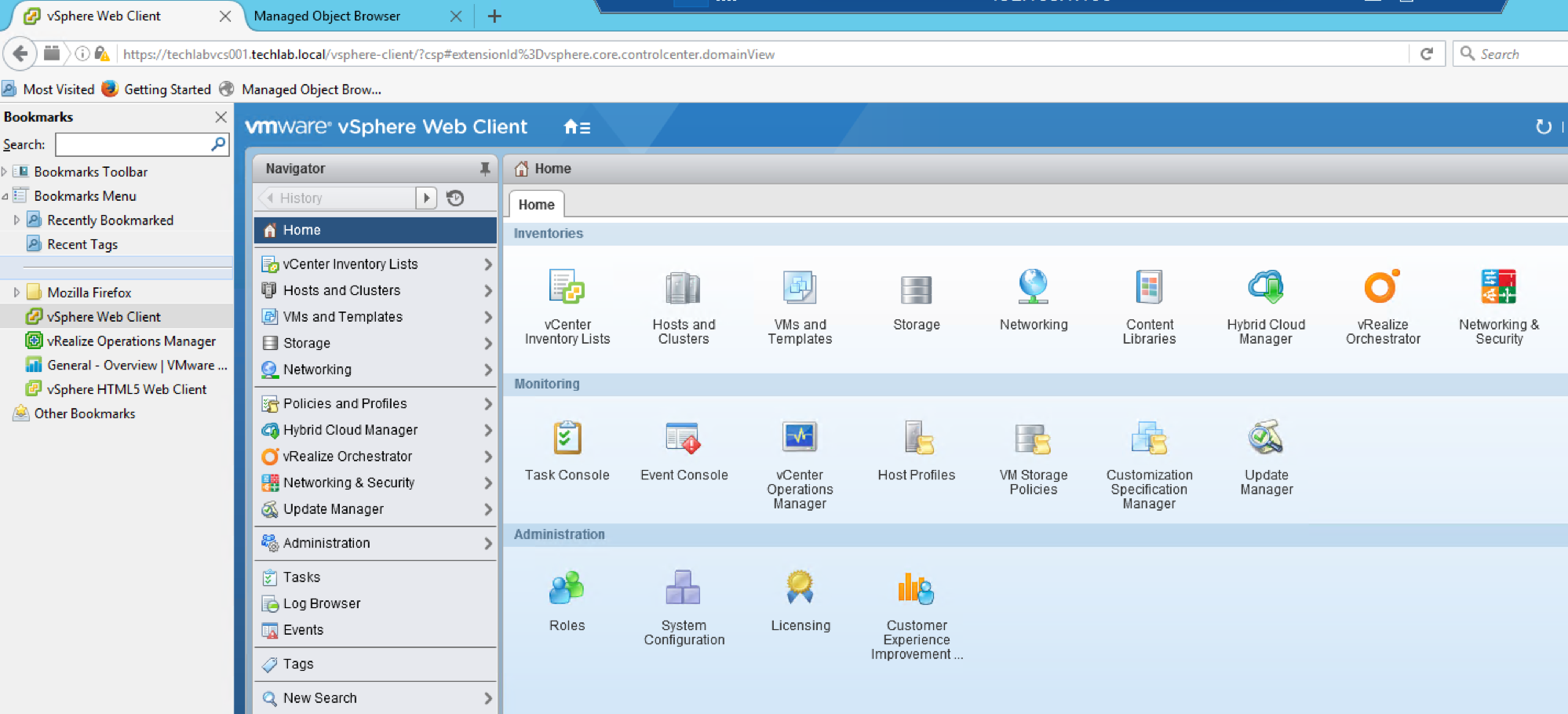Select Home in the Navigator
This screenshot has width=1568, height=714.
[x=375, y=230]
